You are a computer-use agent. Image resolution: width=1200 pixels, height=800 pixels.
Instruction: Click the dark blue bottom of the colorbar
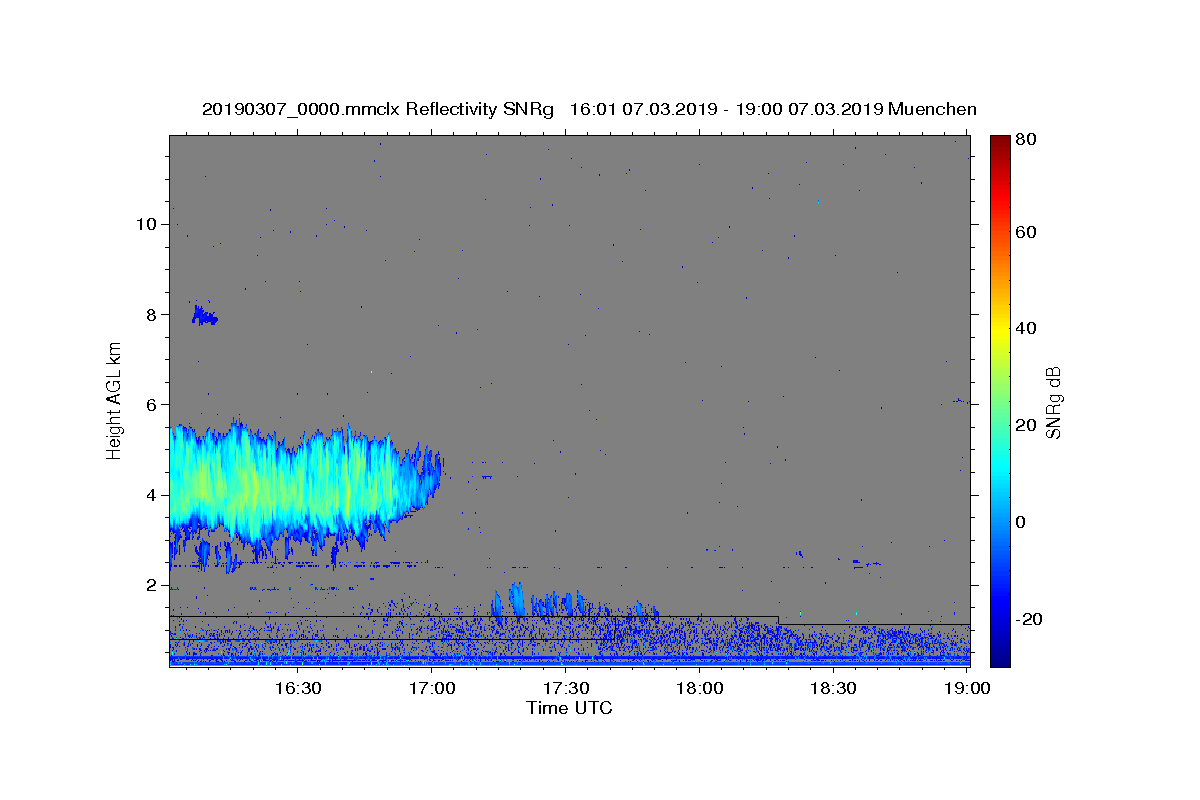pyautogui.click(x=1000, y=658)
